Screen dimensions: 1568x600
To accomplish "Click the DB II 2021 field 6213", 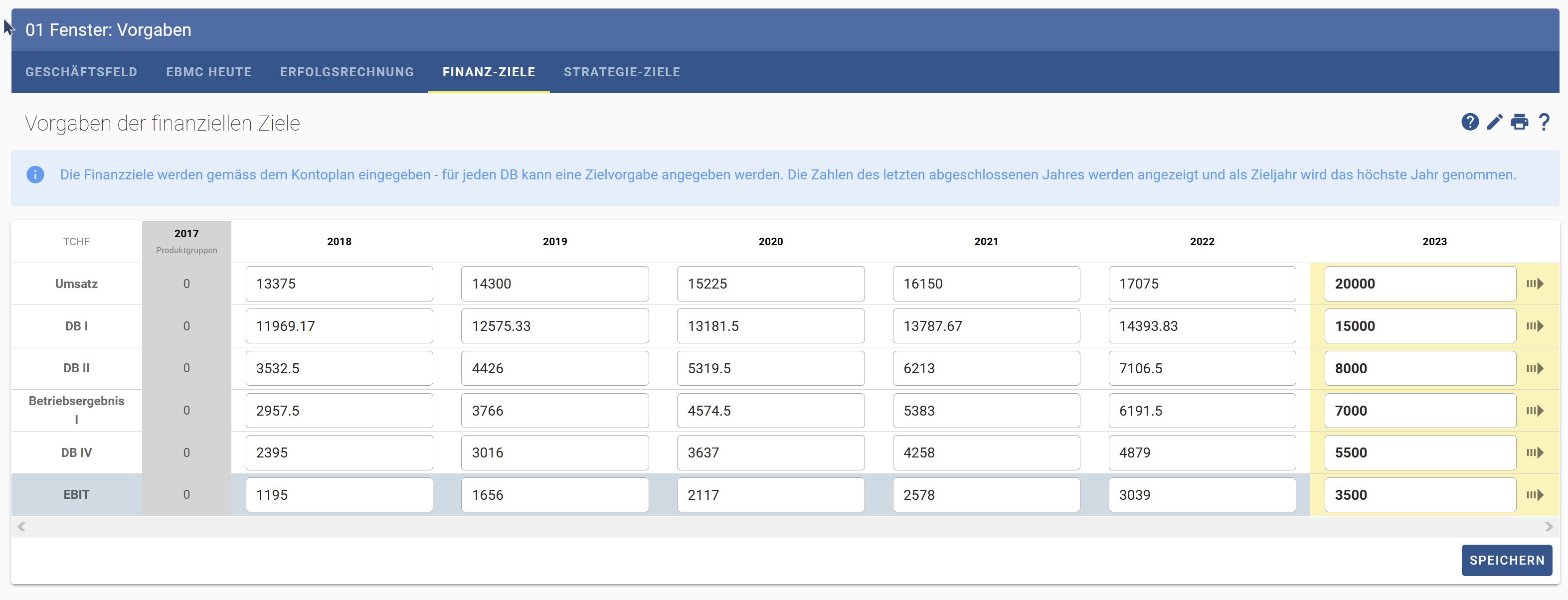I will click(986, 369).
